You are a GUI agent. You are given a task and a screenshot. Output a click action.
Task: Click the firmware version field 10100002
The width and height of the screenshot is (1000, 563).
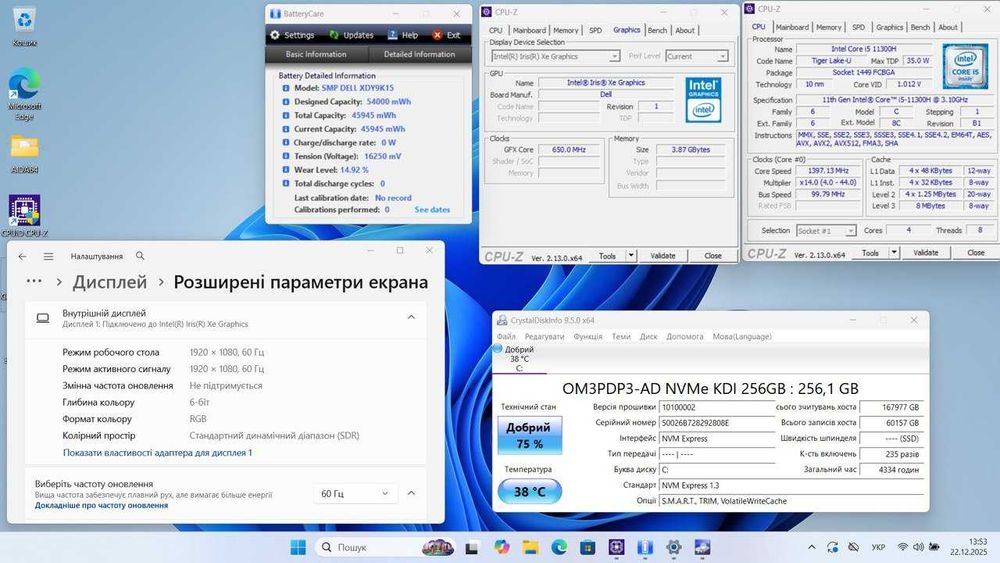(x=717, y=407)
